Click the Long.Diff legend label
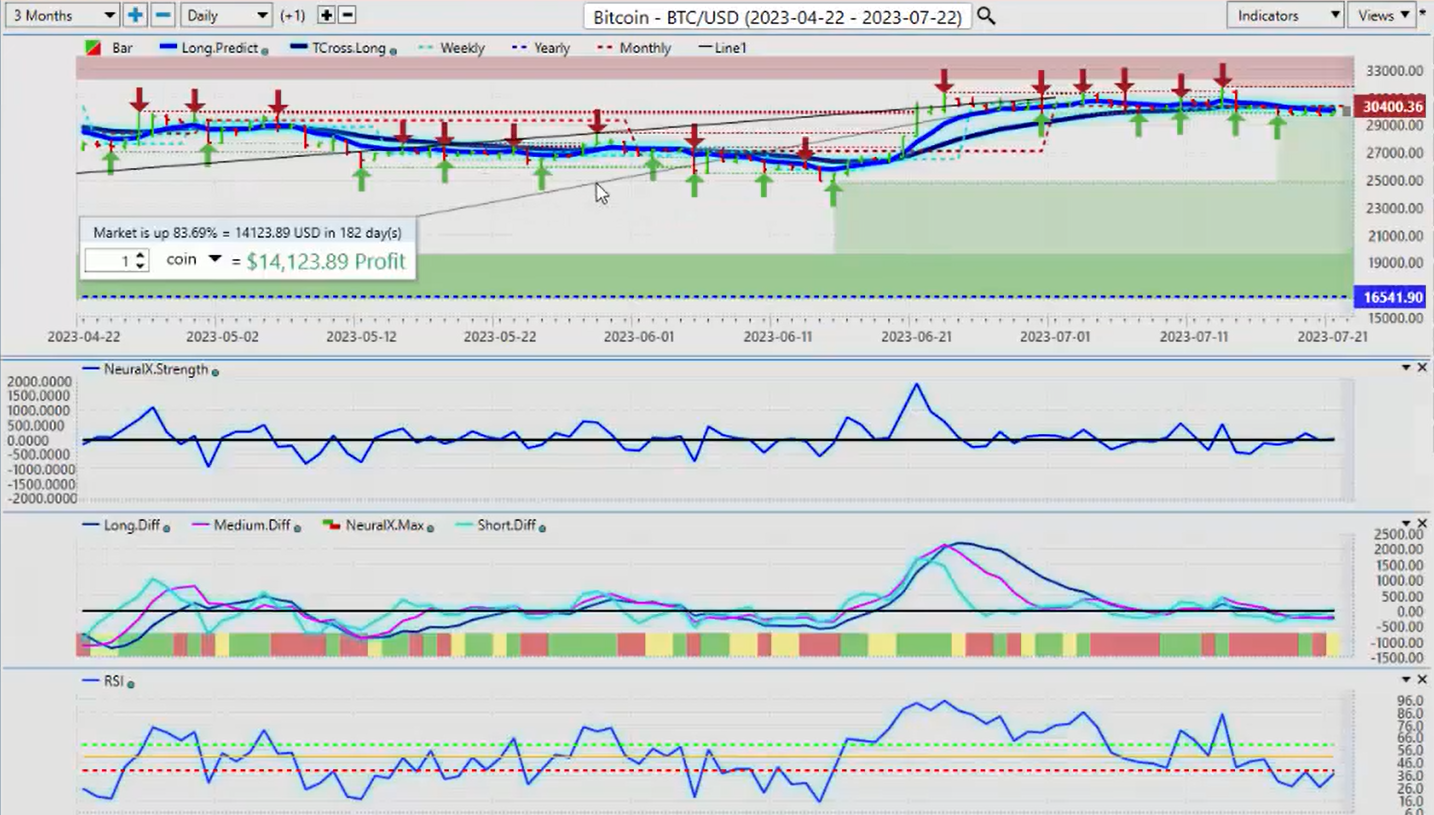 pos(132,525)
